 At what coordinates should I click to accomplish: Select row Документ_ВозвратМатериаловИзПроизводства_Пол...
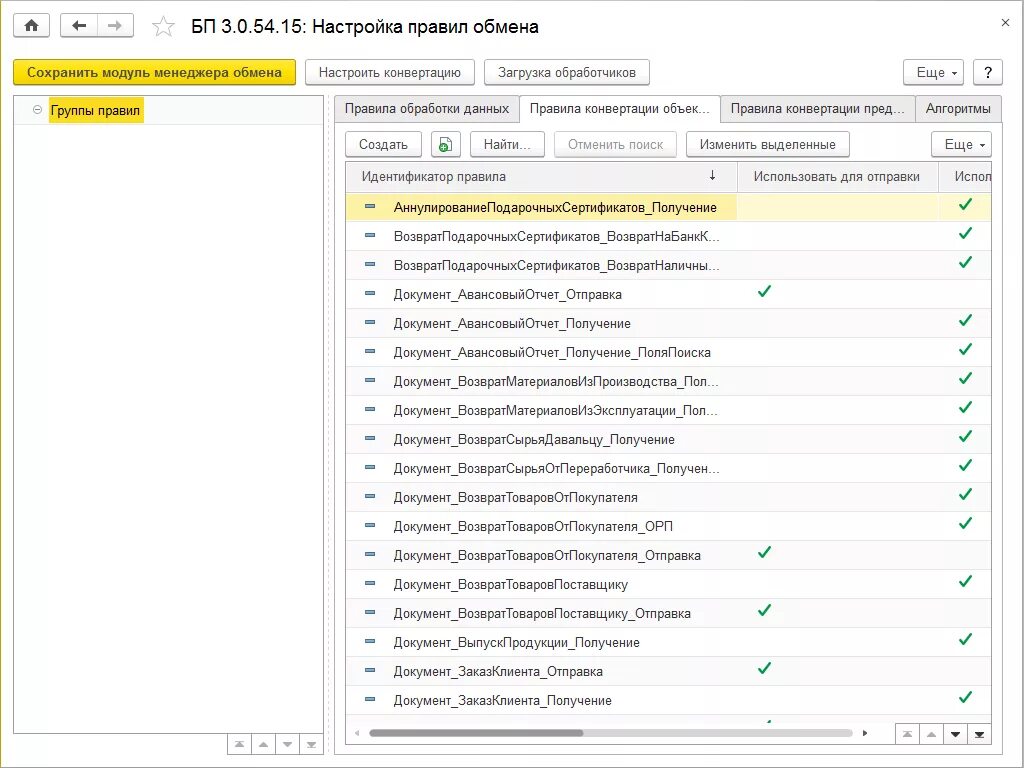(x=668, y=381)
